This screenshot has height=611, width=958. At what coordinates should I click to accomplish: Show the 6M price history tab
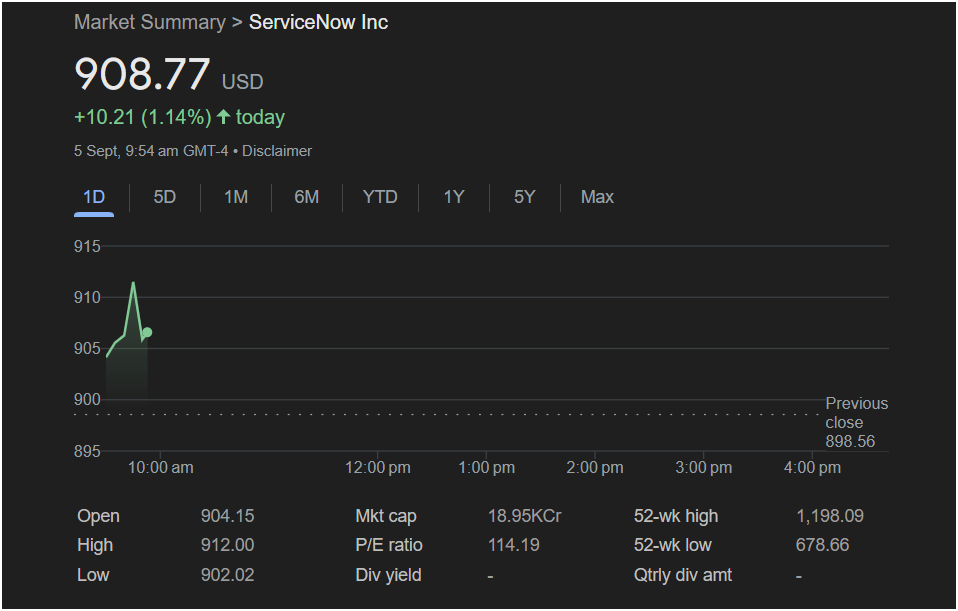pos(307,197)
